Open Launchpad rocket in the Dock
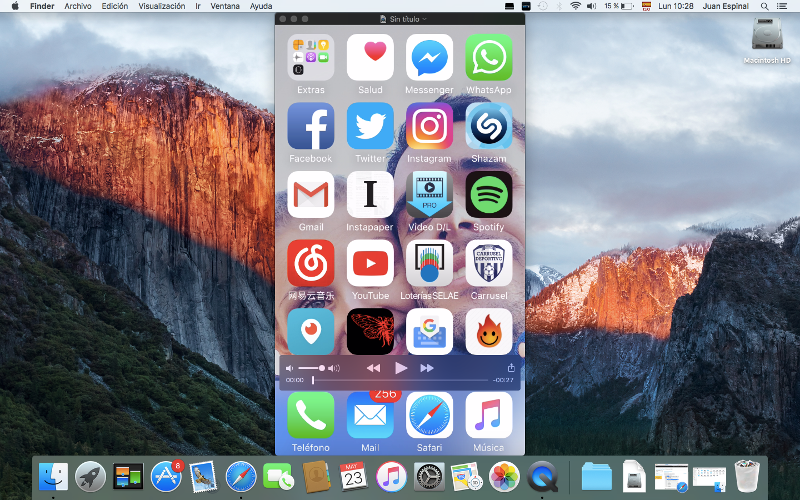Viewport: 800px width, 500px height. click(x=90, y=477)
